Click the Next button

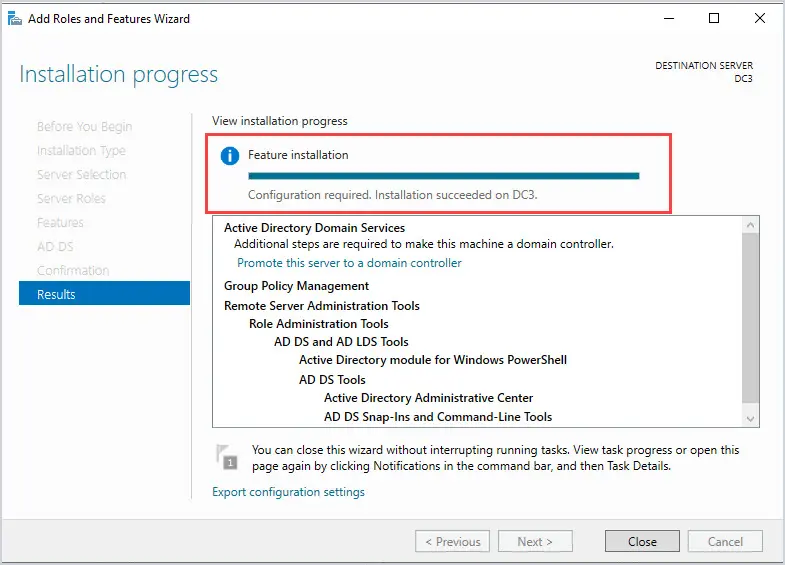point(535,541)
